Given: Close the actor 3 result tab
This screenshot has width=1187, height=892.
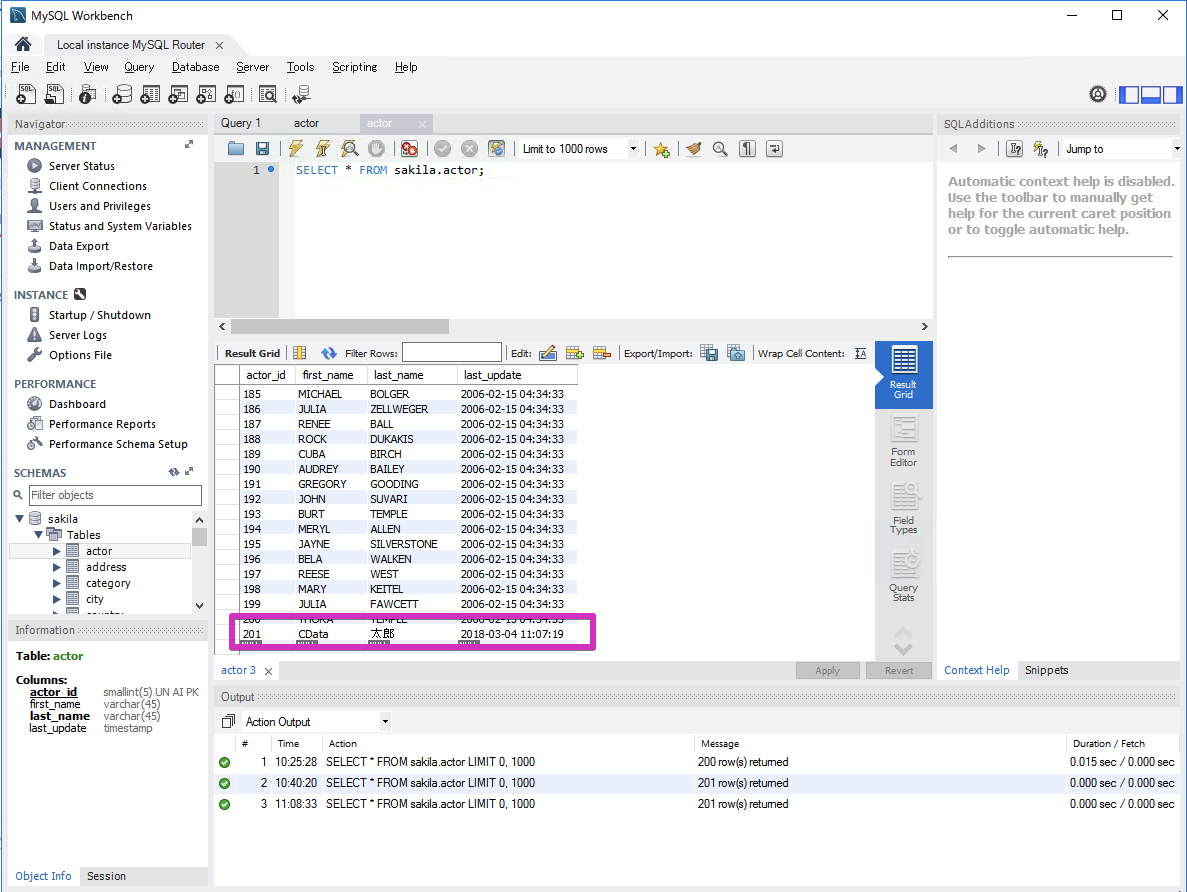Looking at the screenshot, I should click(x=268, y=671).
